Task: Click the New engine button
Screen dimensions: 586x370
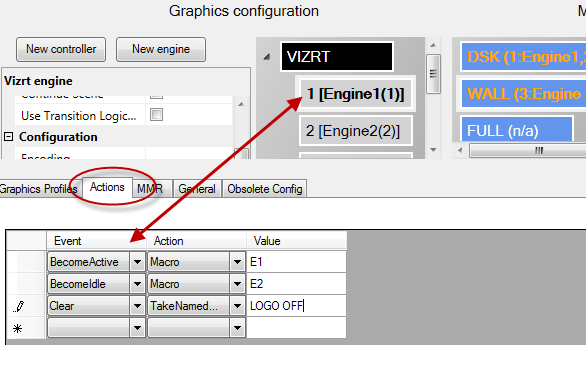Action: 161,49
